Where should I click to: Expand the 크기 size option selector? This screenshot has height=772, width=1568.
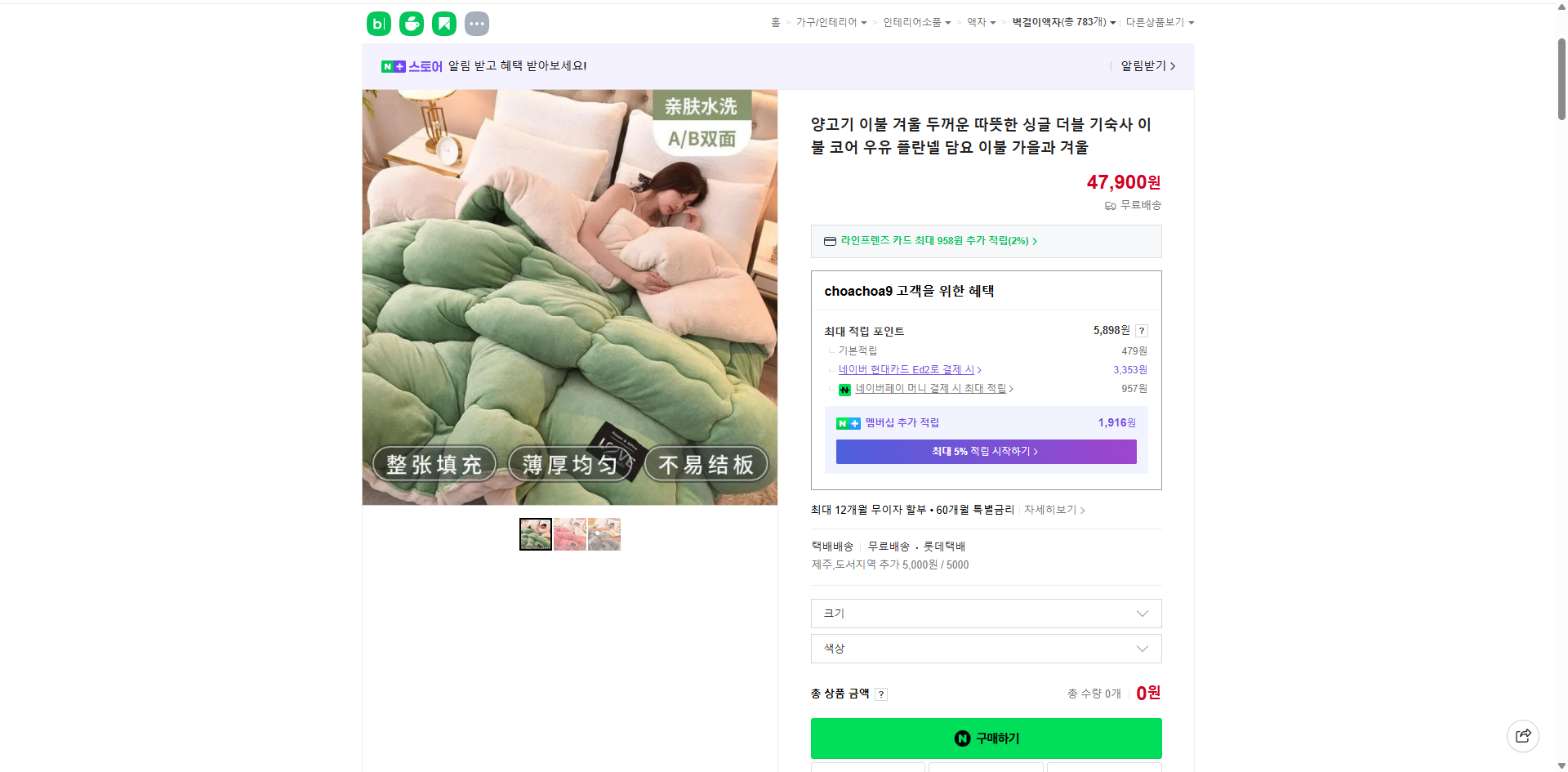point(985,614)
